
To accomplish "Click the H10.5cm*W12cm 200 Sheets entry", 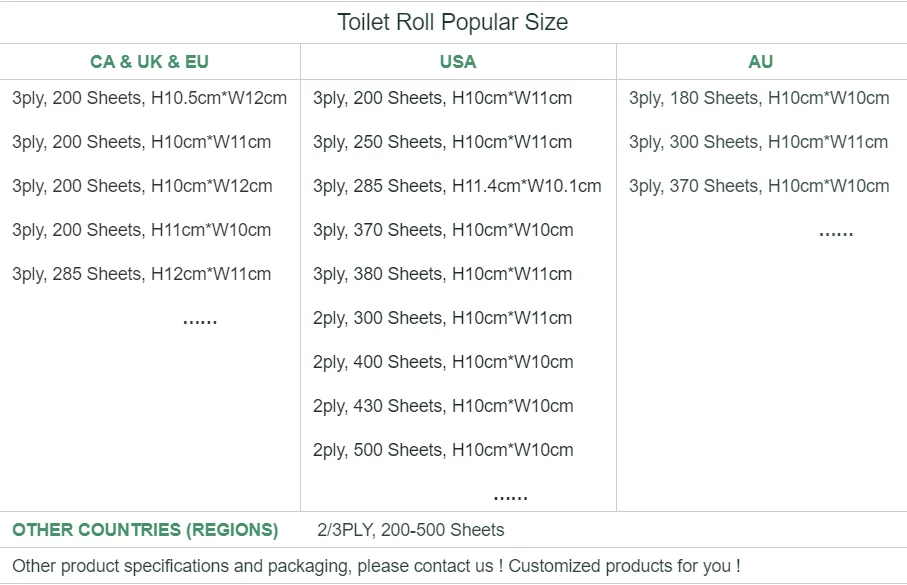I will tap(149, 98).
